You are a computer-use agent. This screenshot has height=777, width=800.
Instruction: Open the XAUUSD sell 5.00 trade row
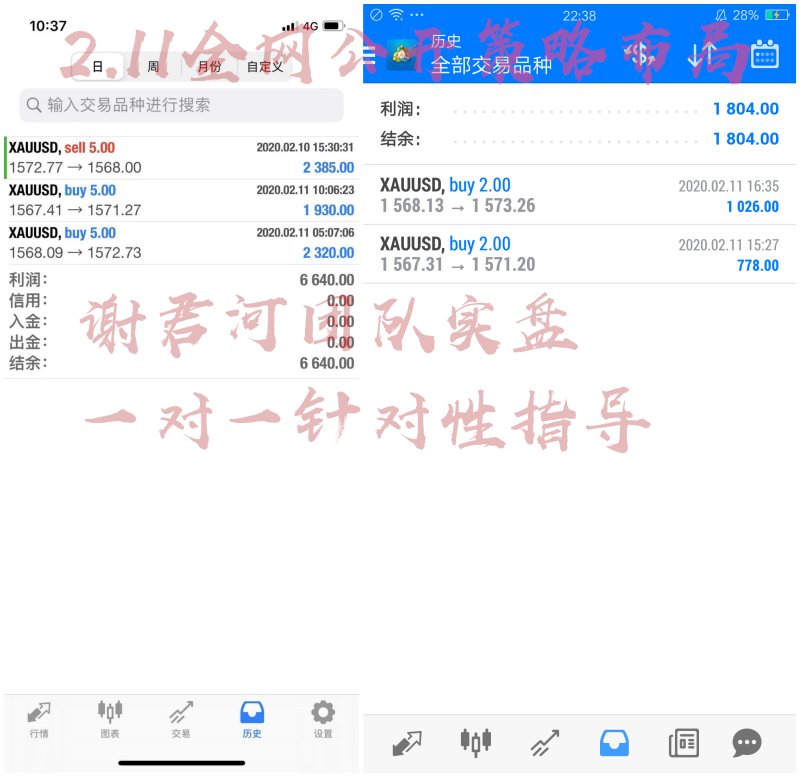click(x=182, y=158)
